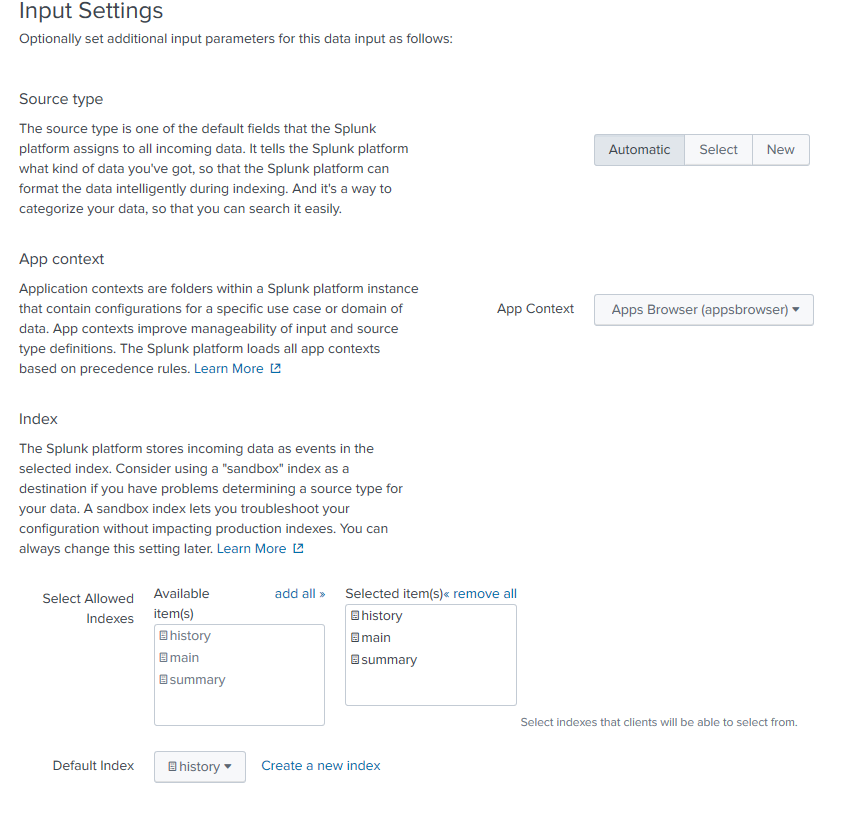Image resolution: width=844 pixels, height=832 pixels.
Task: Follow the Create a new index link
Action: pyautogui.click(x=321, y=766)
